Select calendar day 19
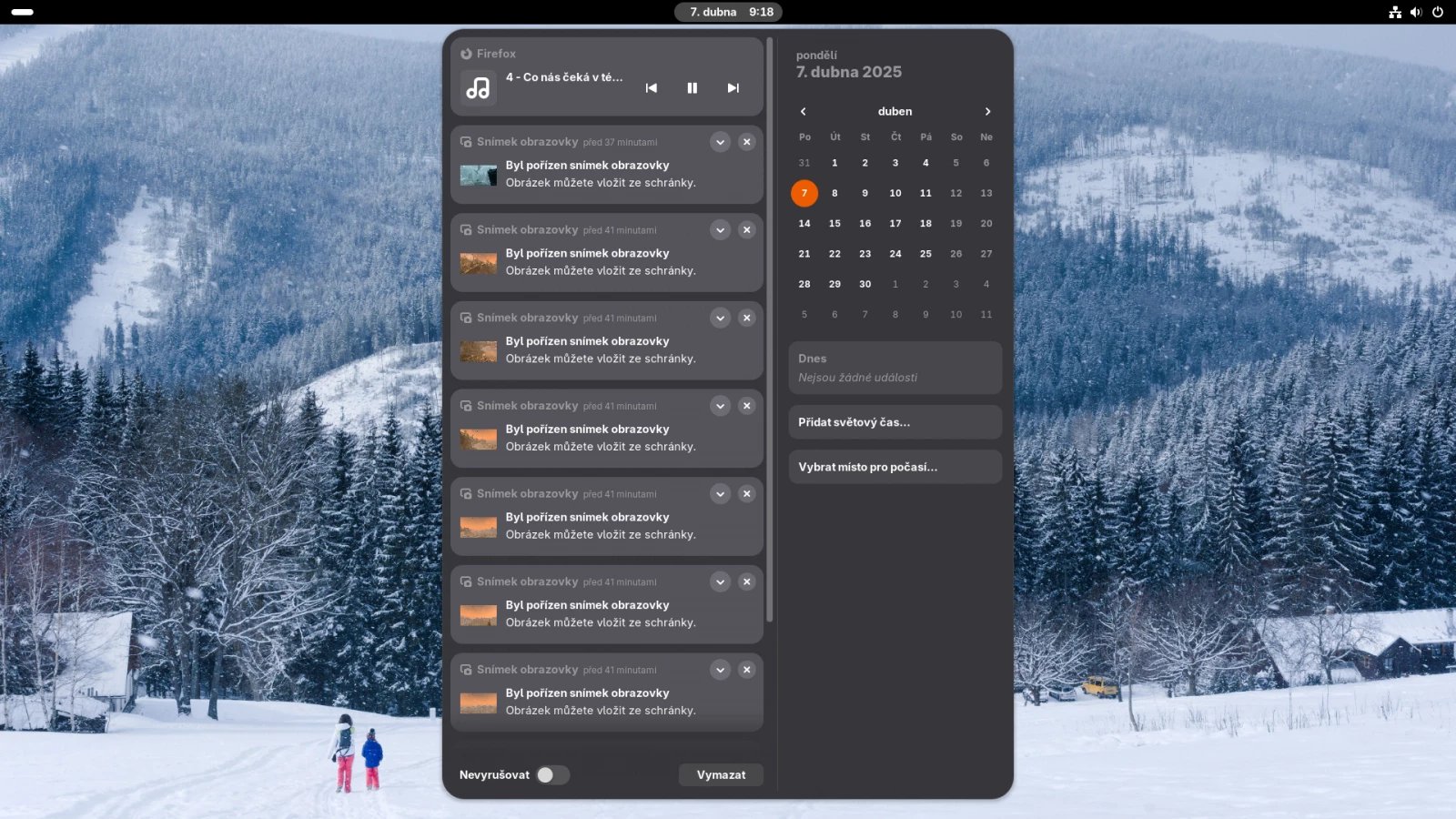 coord(955,223)
